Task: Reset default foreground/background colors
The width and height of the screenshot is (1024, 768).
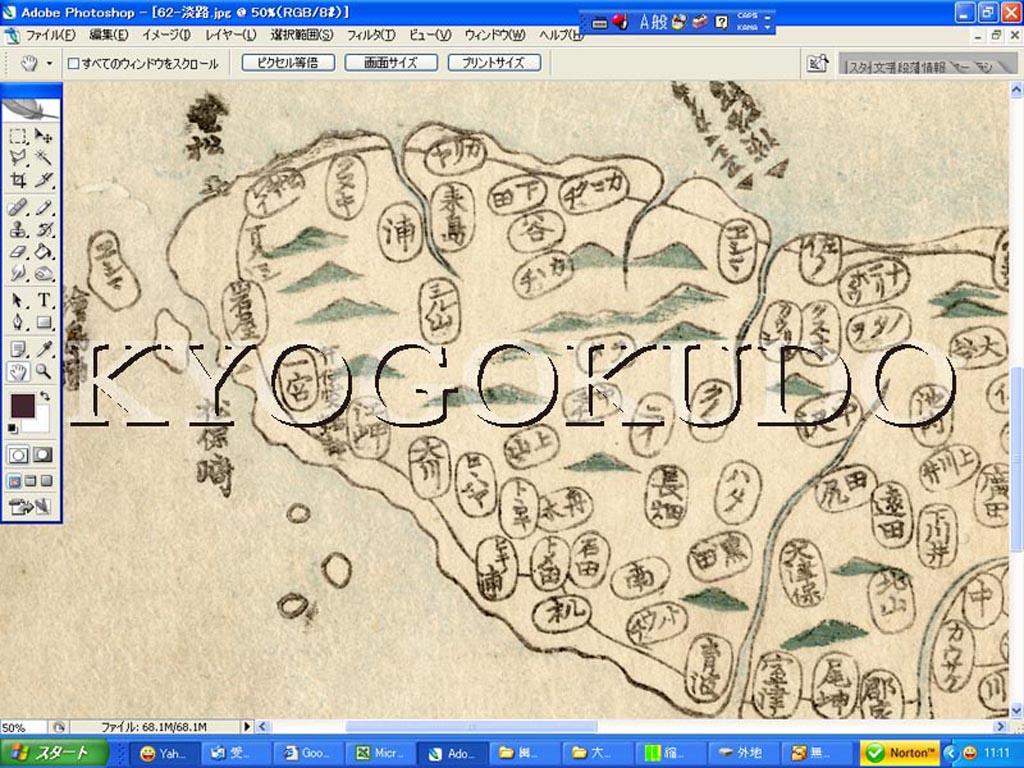Action: pos(13,428)
